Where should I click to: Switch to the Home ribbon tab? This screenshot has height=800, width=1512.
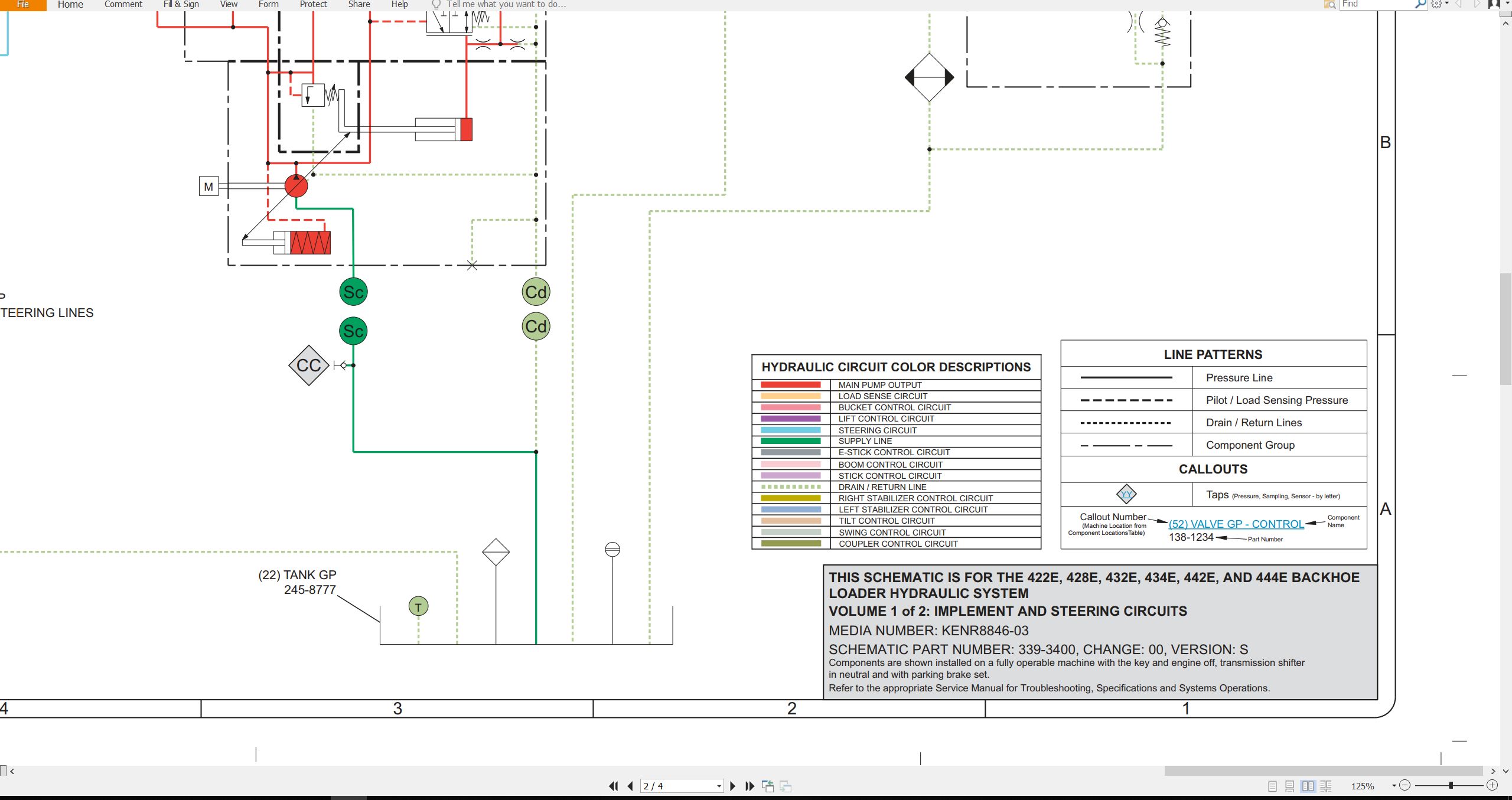coord(70,4)
